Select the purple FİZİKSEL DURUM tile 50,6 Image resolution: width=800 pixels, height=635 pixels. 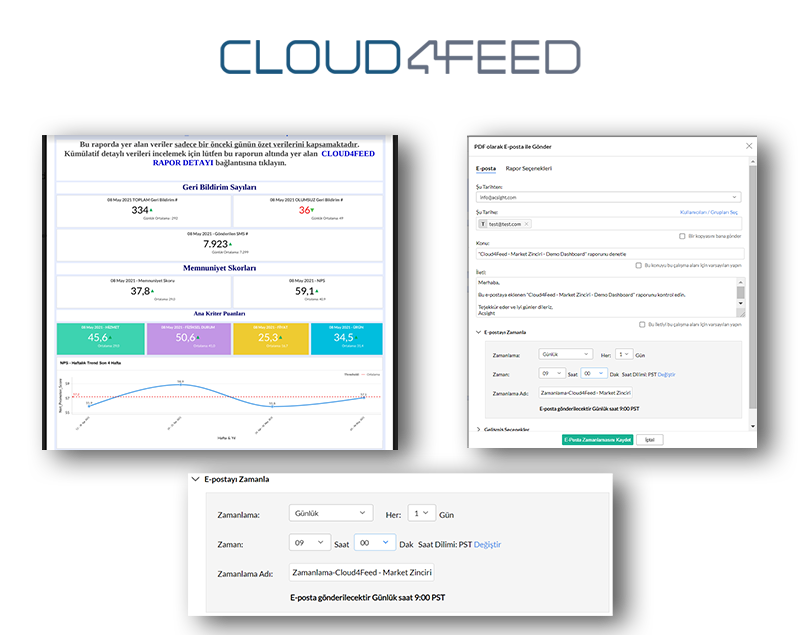(188, 339)
